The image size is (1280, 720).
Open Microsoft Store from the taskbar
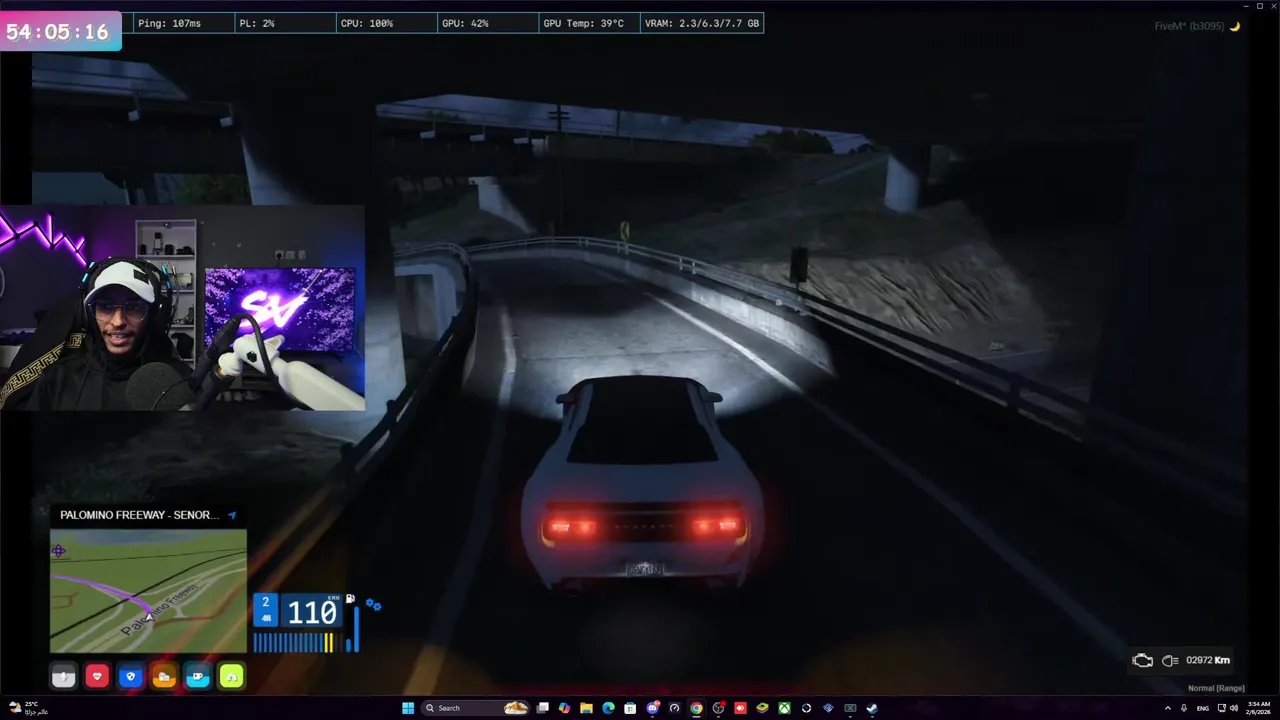pos(630,708)
